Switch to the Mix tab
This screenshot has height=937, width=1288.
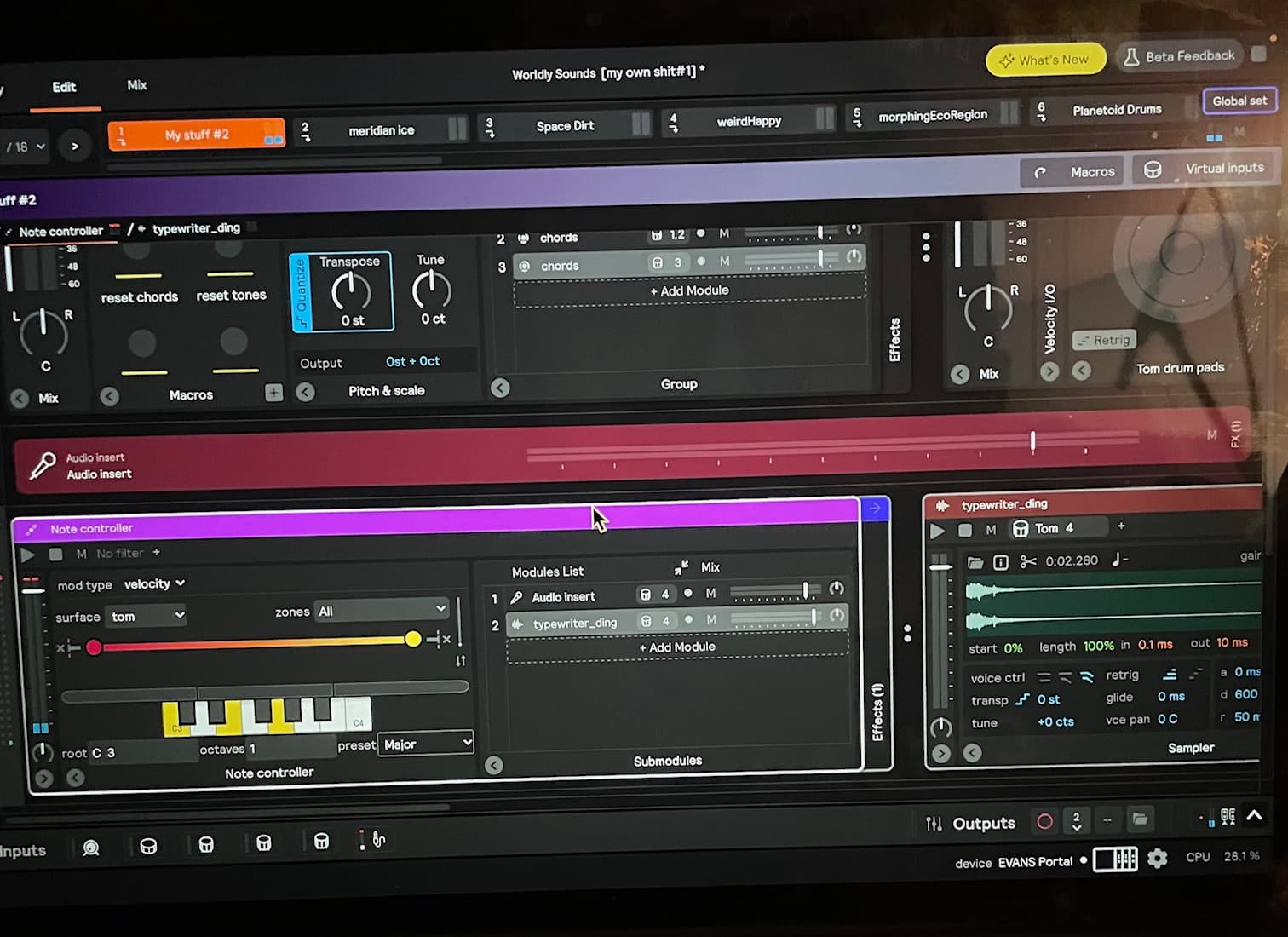pos(137,85)
